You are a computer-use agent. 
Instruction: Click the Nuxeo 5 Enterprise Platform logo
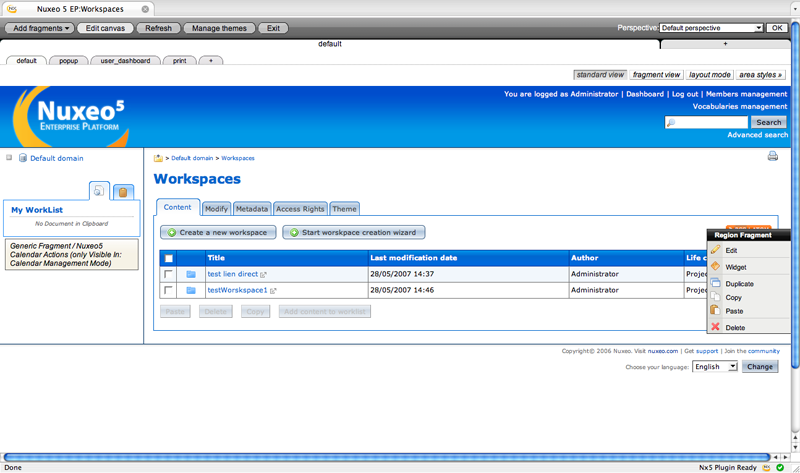[x=71, y=117]
